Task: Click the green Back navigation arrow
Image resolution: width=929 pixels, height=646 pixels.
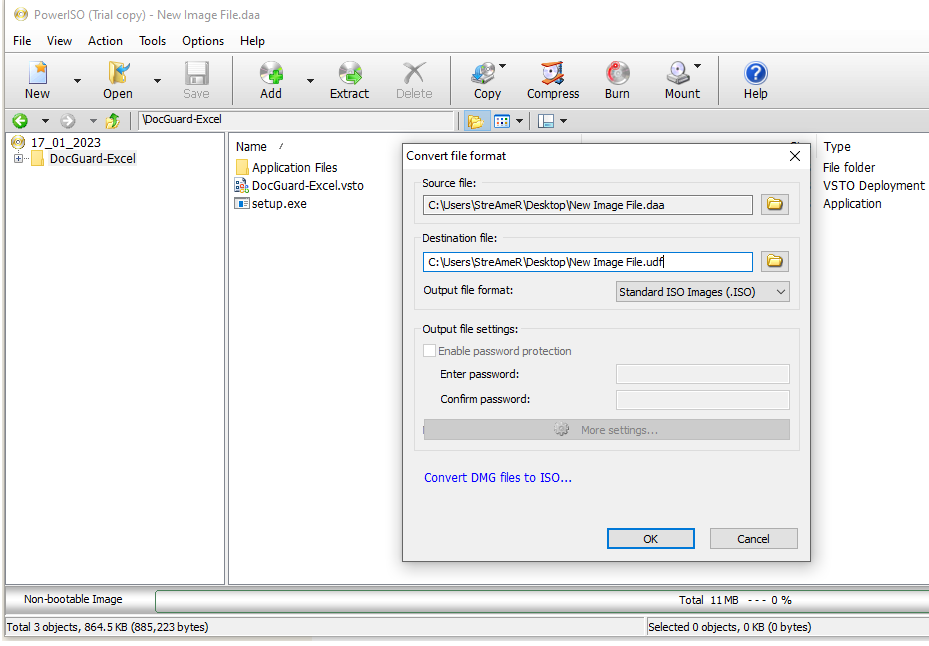Action: click(x=20, y=121)
